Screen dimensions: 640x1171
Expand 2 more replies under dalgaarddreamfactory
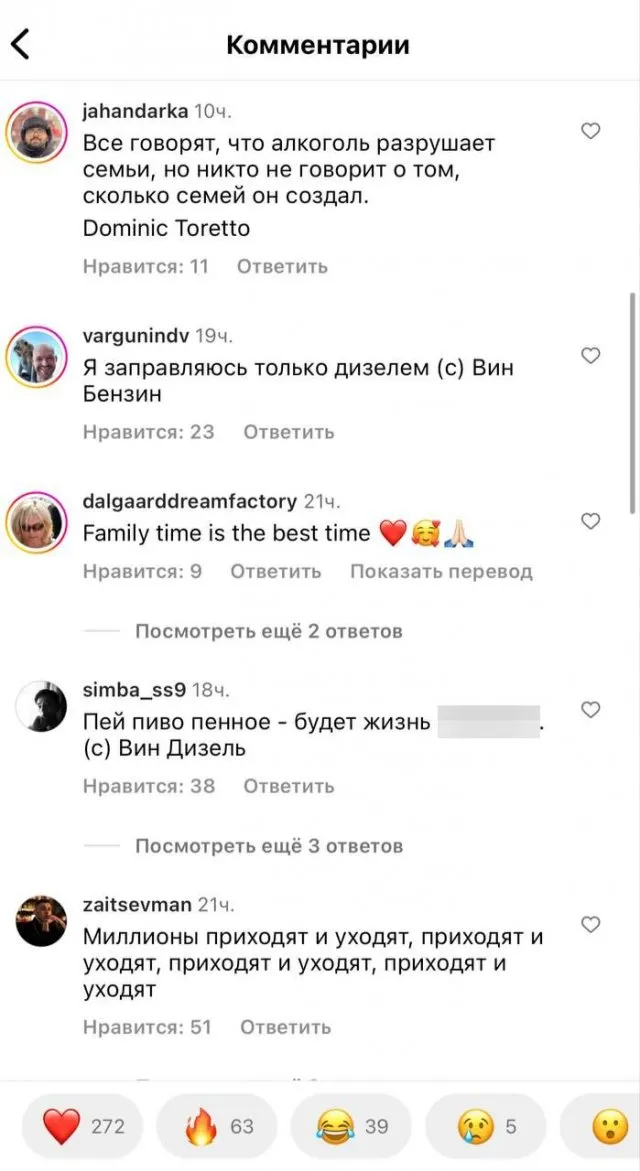269,631
